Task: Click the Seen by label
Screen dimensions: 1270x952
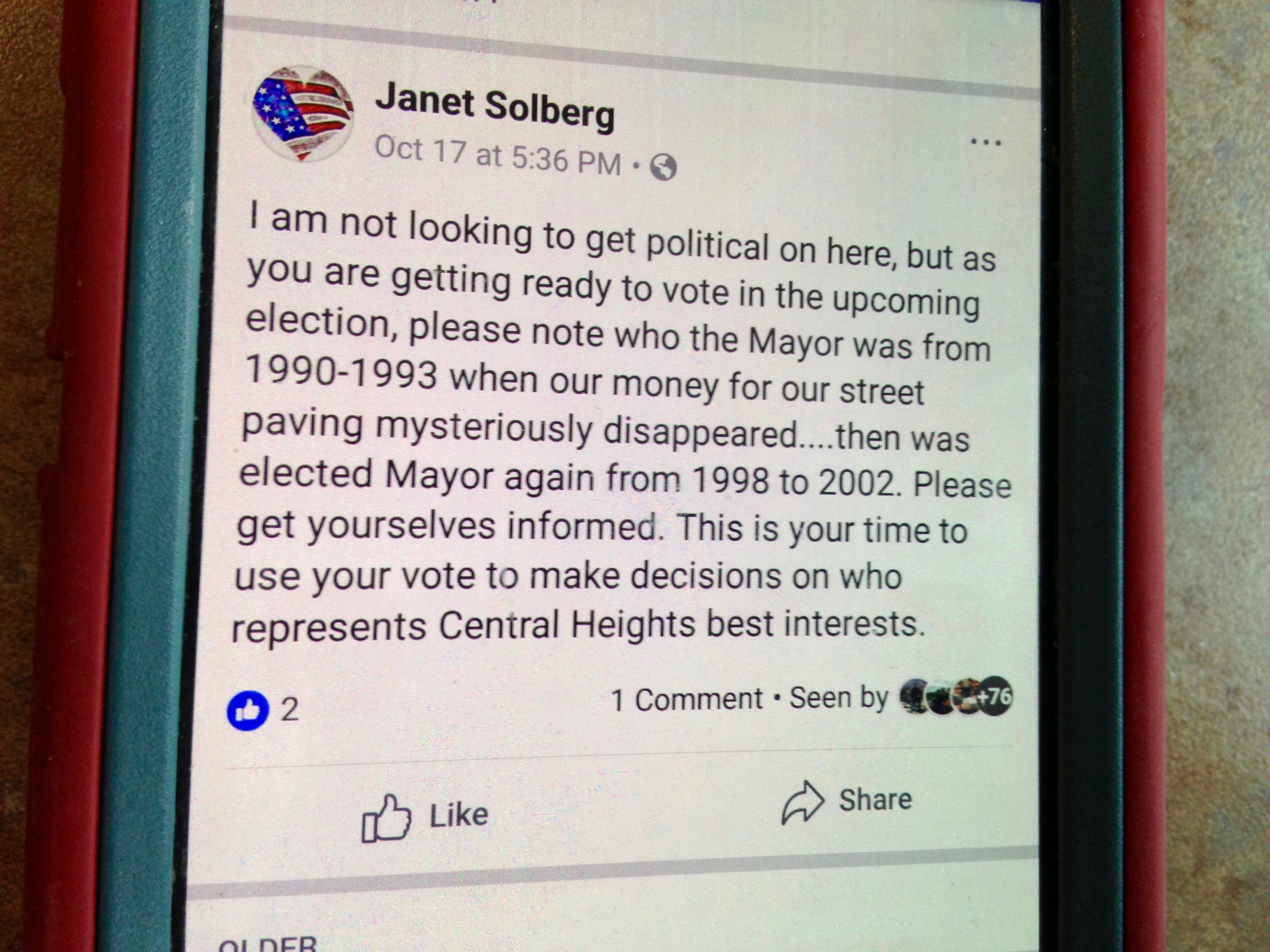Action: pyautogui.click(x=839, y=698)
